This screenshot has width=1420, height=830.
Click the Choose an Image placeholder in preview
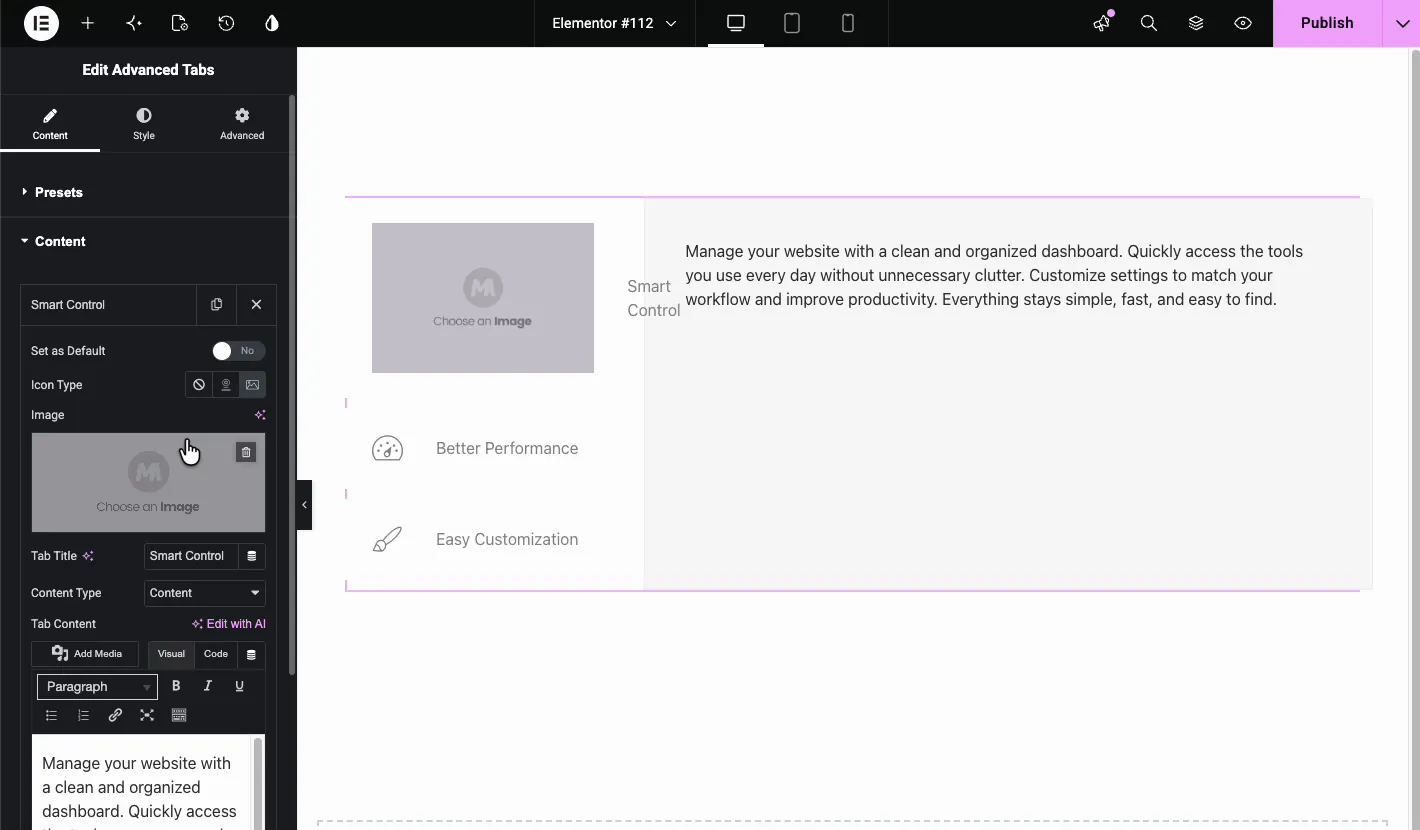coord(483,298)
